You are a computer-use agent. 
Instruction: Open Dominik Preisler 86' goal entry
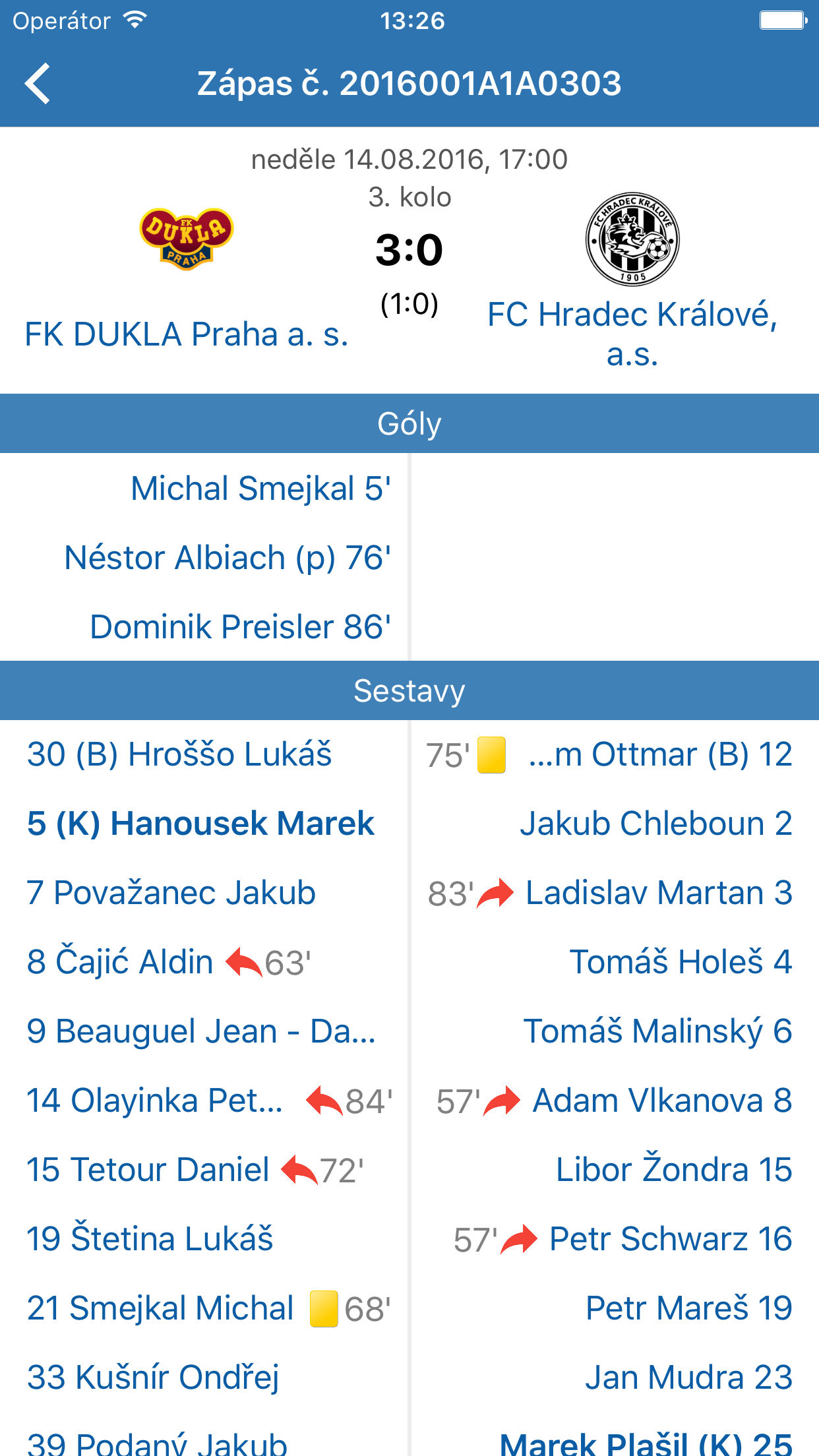(240, 627)
